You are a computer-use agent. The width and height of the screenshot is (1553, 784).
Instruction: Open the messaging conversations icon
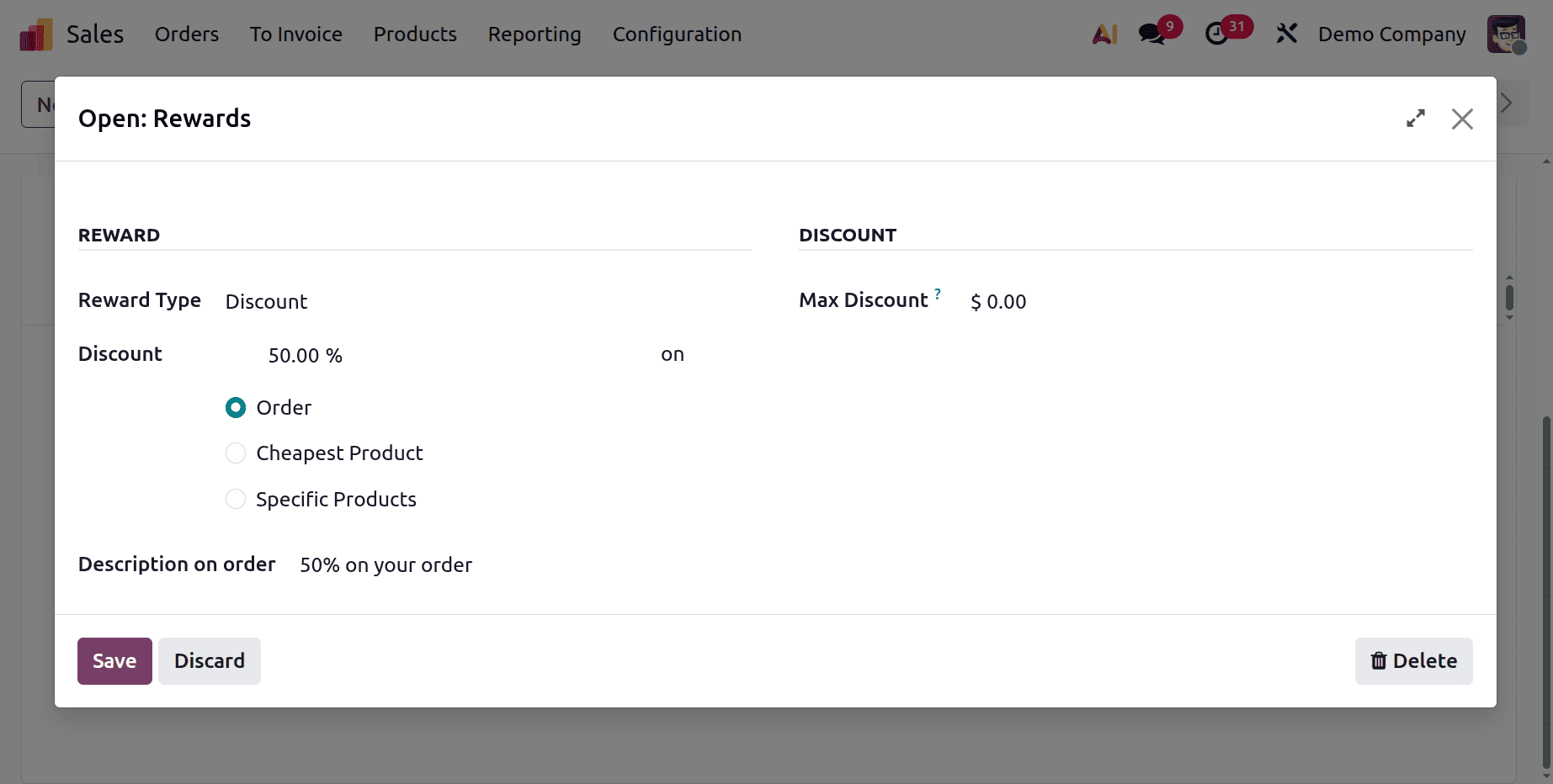(1151, 34)
